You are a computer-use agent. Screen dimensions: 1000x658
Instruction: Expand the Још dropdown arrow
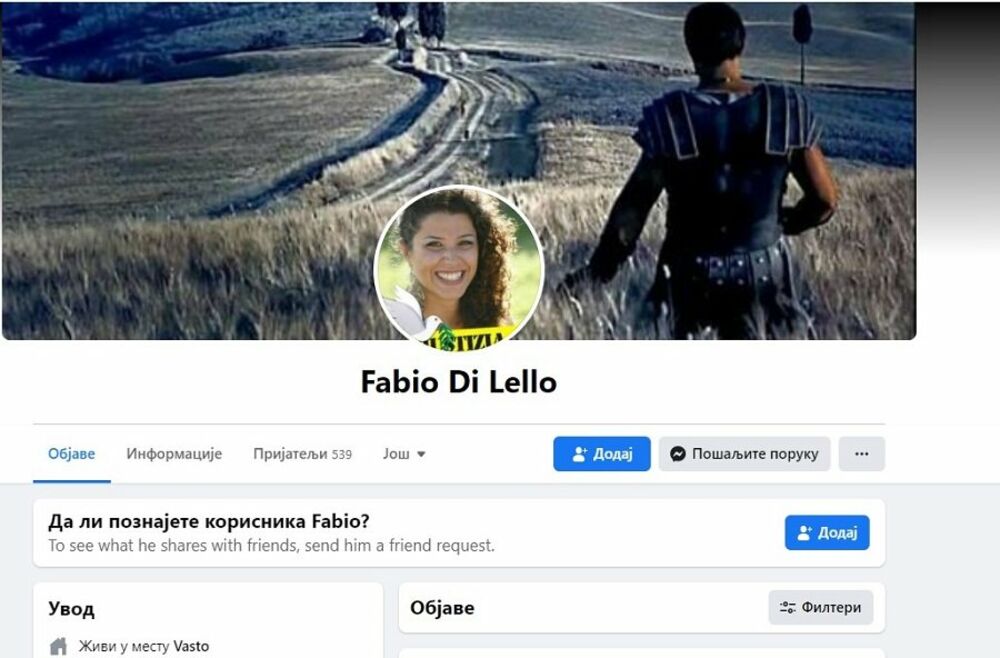click(421, 455)
